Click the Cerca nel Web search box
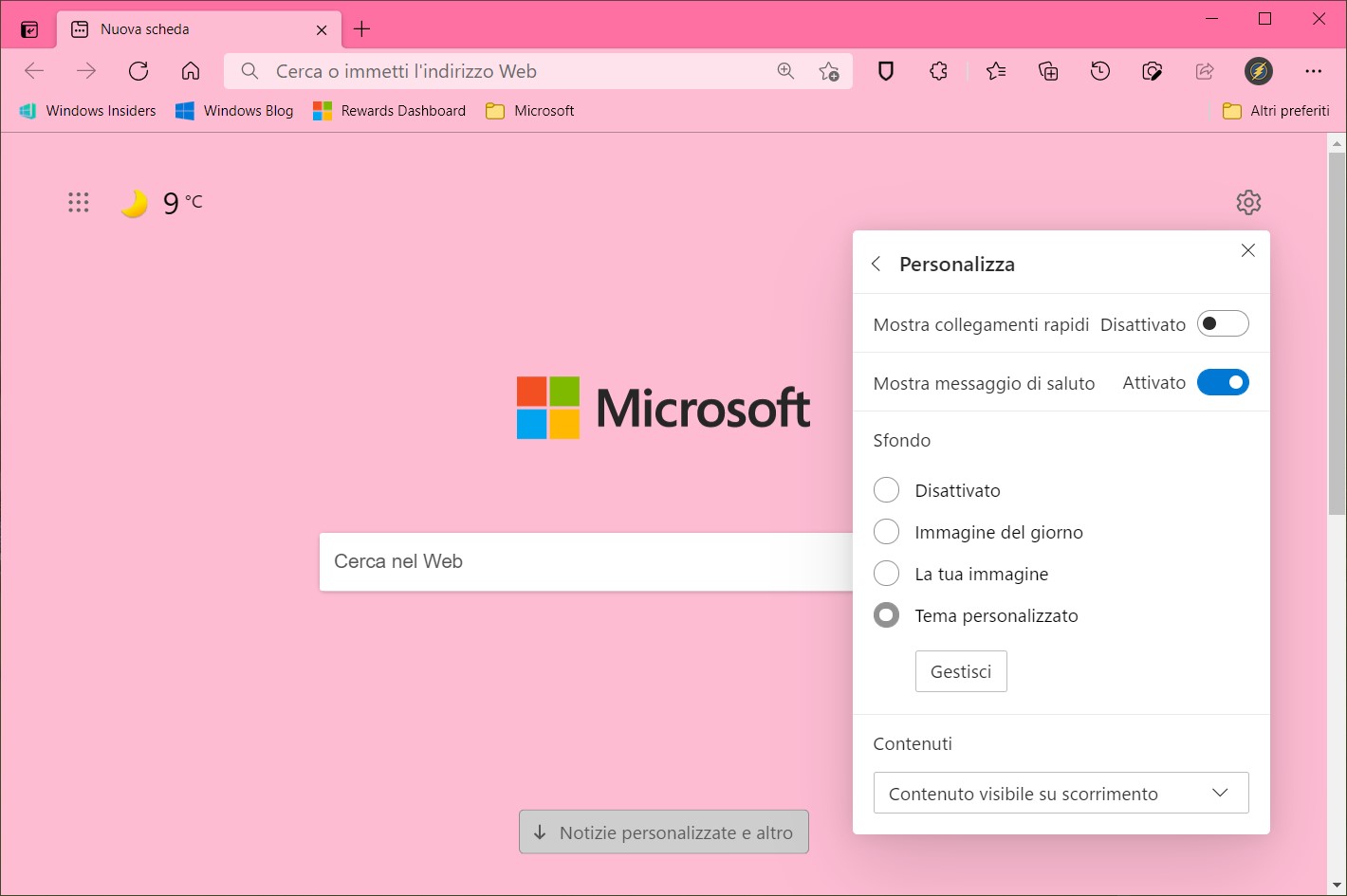1347x896 pixels. pyautogui.click(x=586, y=561)
